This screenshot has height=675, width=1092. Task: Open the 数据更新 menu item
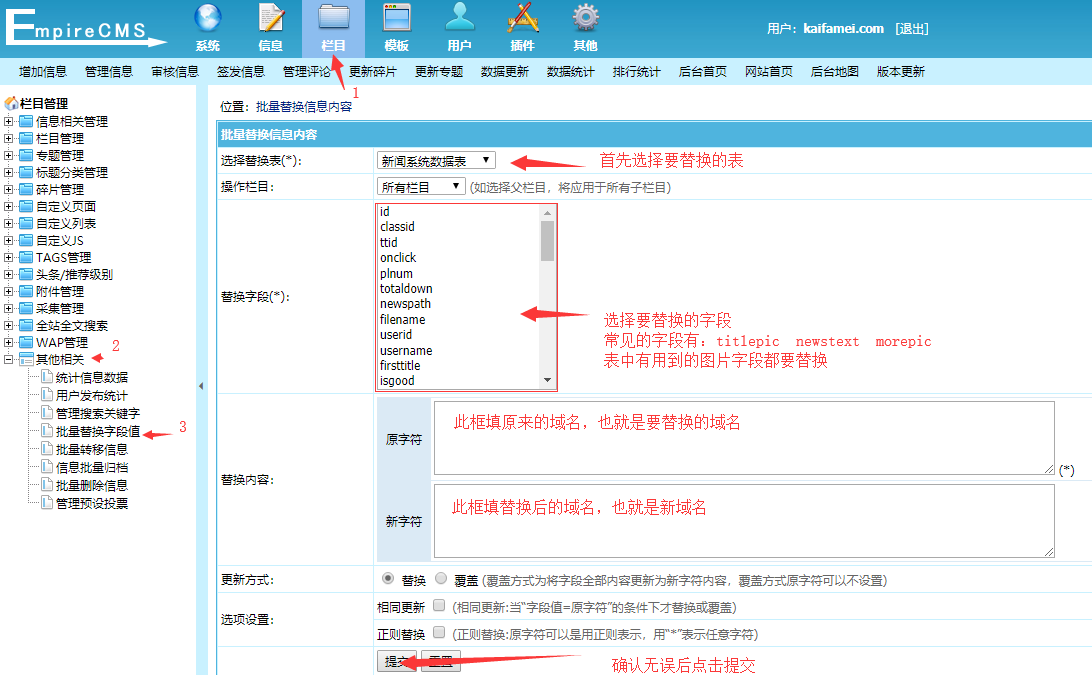[505, 71]
